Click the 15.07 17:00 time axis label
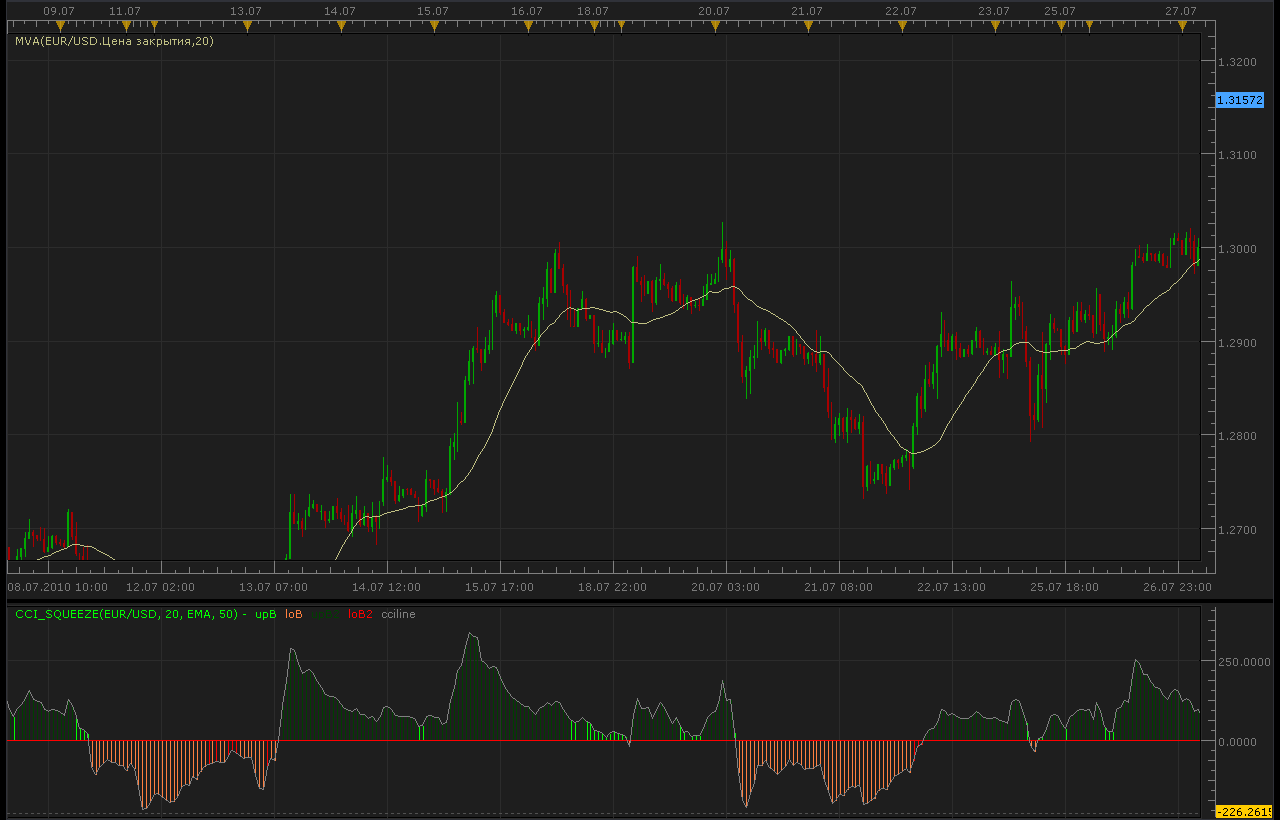The height and width of the screenshot is (820, 1280). point(500,587)
